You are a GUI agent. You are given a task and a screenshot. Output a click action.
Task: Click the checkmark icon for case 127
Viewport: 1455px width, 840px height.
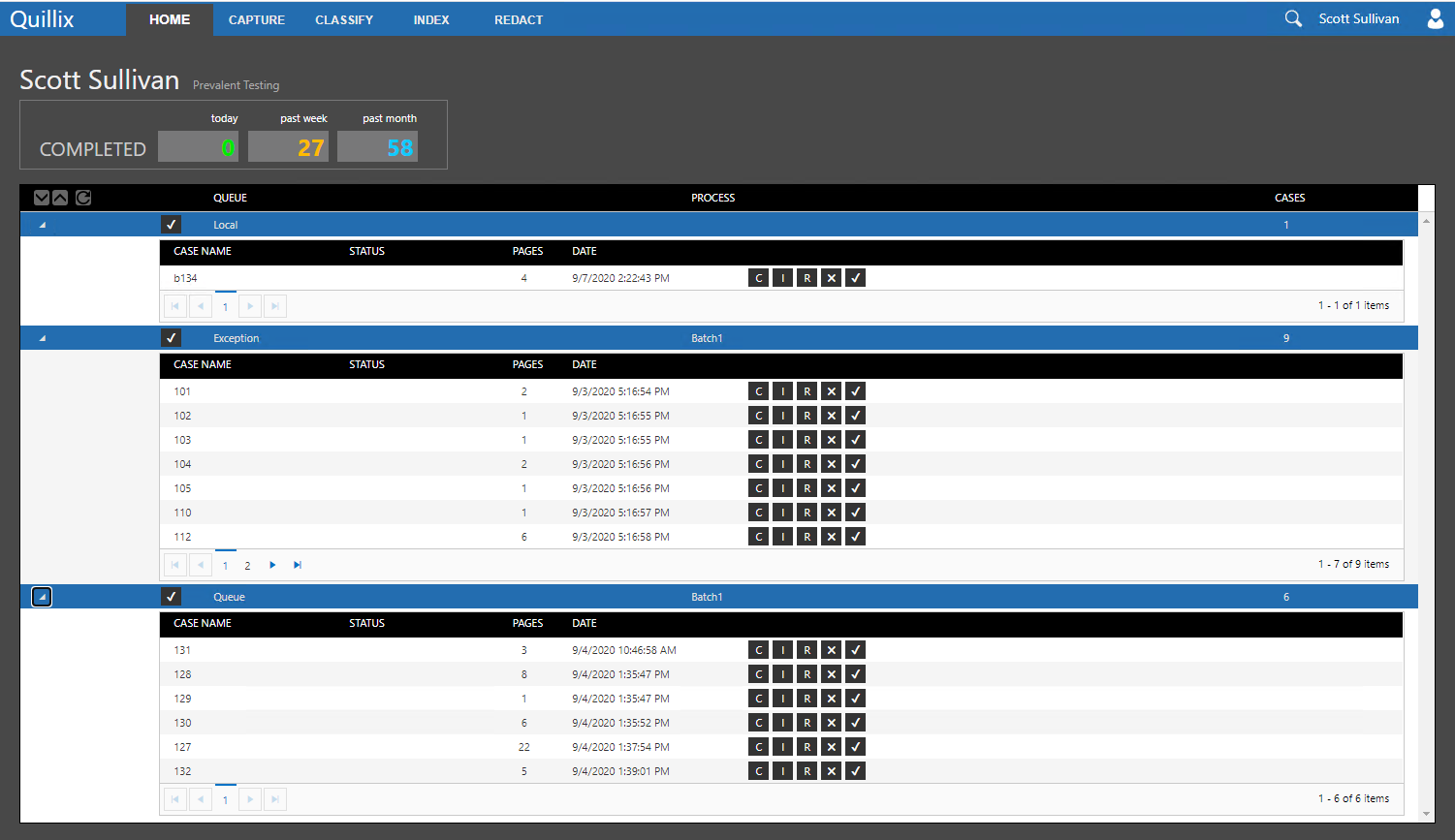855,747
